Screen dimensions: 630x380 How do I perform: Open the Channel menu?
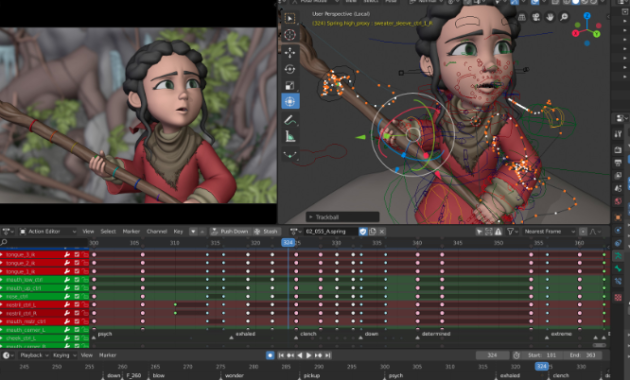(x=157, y=231)
